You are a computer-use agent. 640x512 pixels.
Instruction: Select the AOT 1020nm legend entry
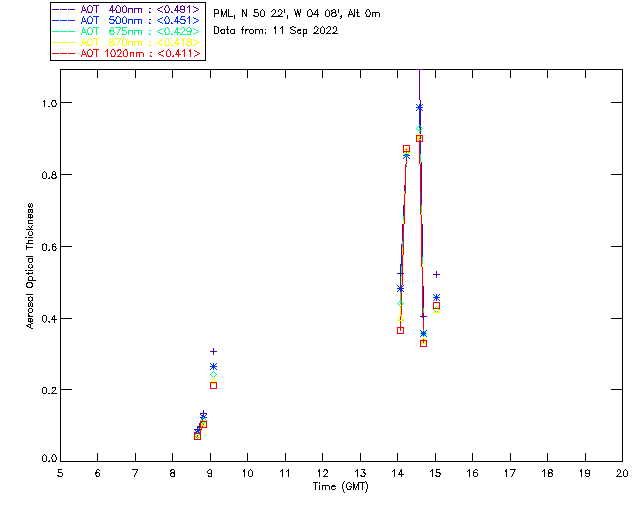(127, 53)
